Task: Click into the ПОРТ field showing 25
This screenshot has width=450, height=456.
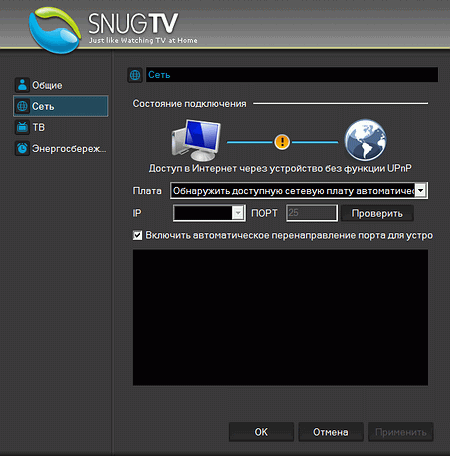Action: (312, 213)
